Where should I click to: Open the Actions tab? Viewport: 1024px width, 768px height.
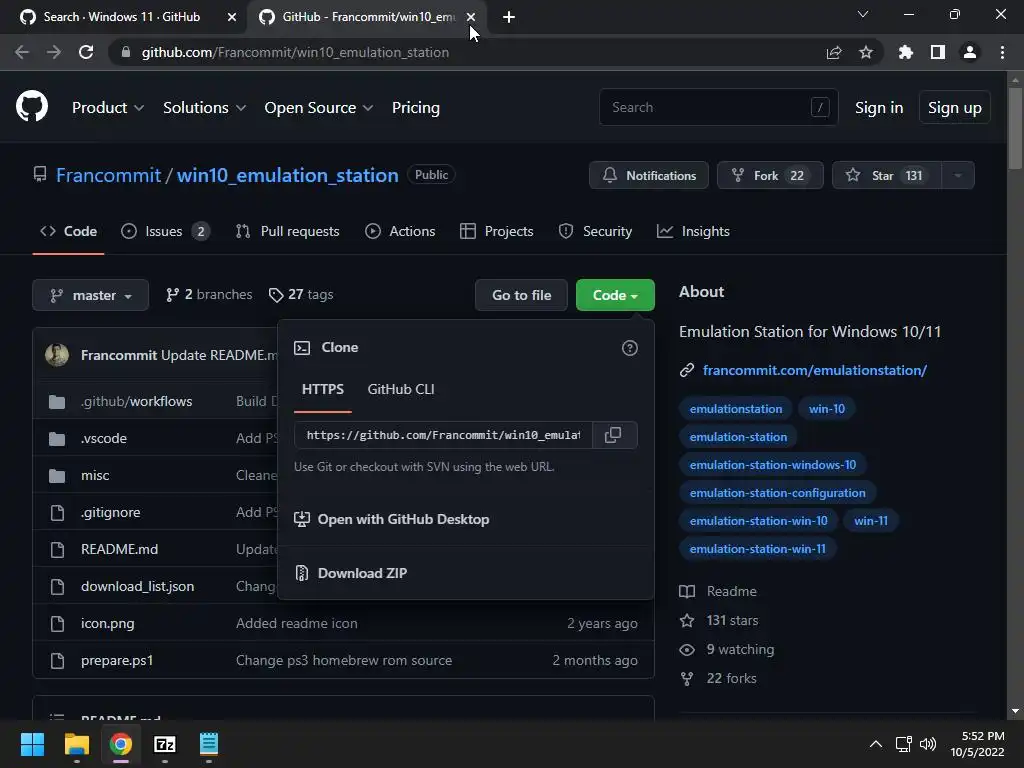[400, 231]
